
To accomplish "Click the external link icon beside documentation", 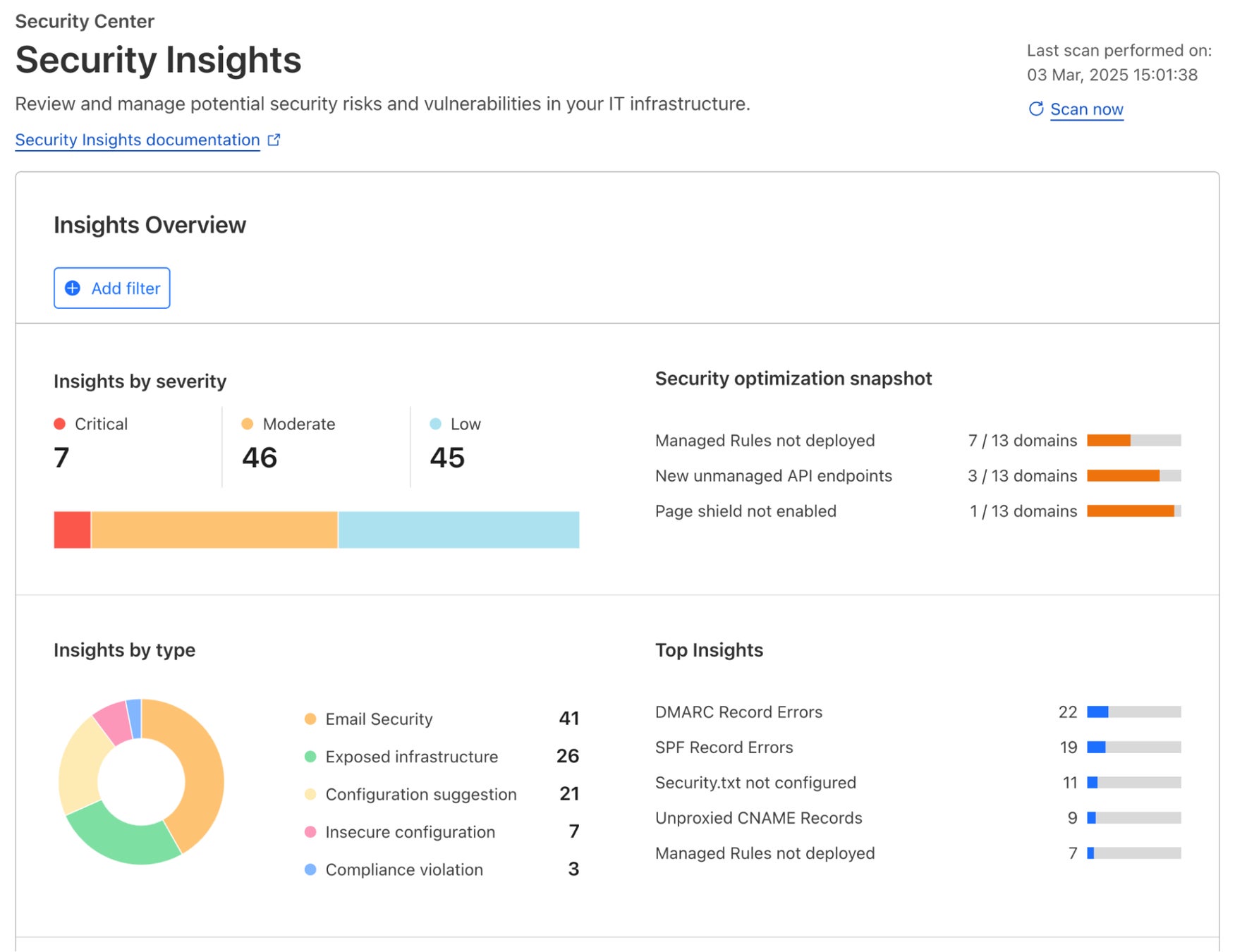I will coord(274,140).
